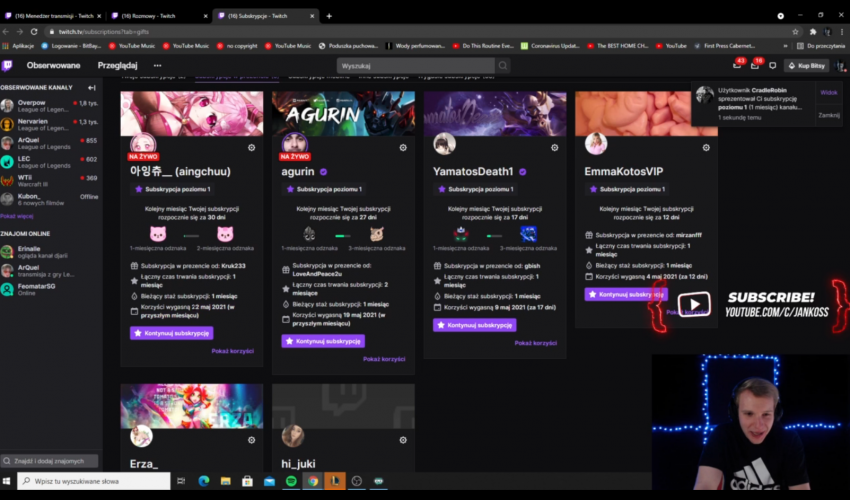Switch to Rozmowy - Twitch tab
This screenshot has height=500, width=850.
[x=158, y=16]
